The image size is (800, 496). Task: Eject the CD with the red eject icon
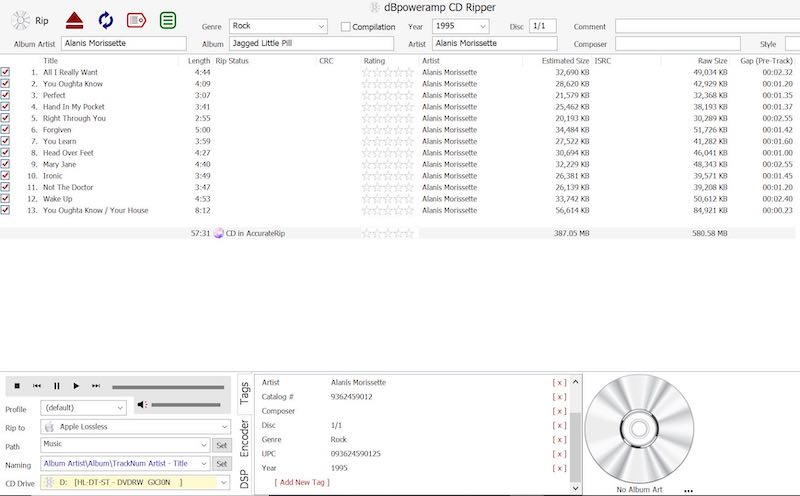tap(74, 20)
